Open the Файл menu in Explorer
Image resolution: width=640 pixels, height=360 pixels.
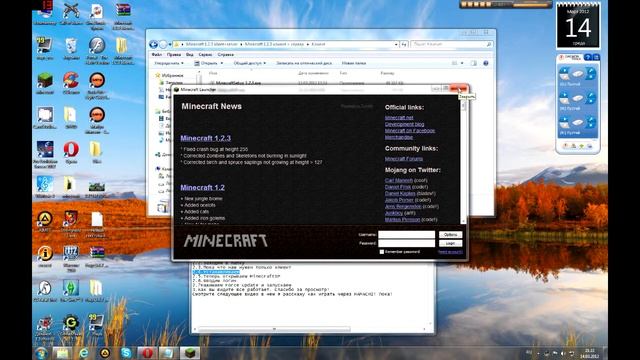(x=157, y=54)
